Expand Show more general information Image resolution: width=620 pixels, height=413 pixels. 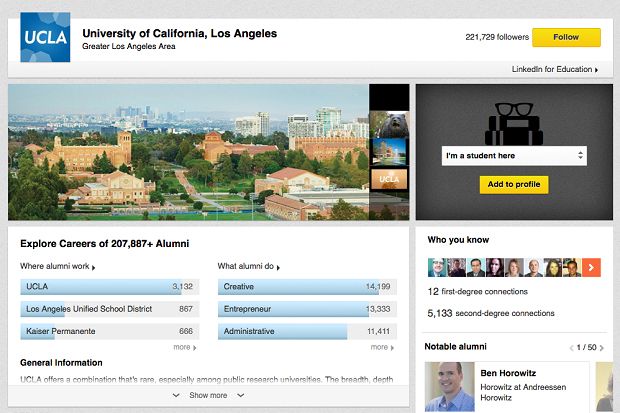pos(208,395)
